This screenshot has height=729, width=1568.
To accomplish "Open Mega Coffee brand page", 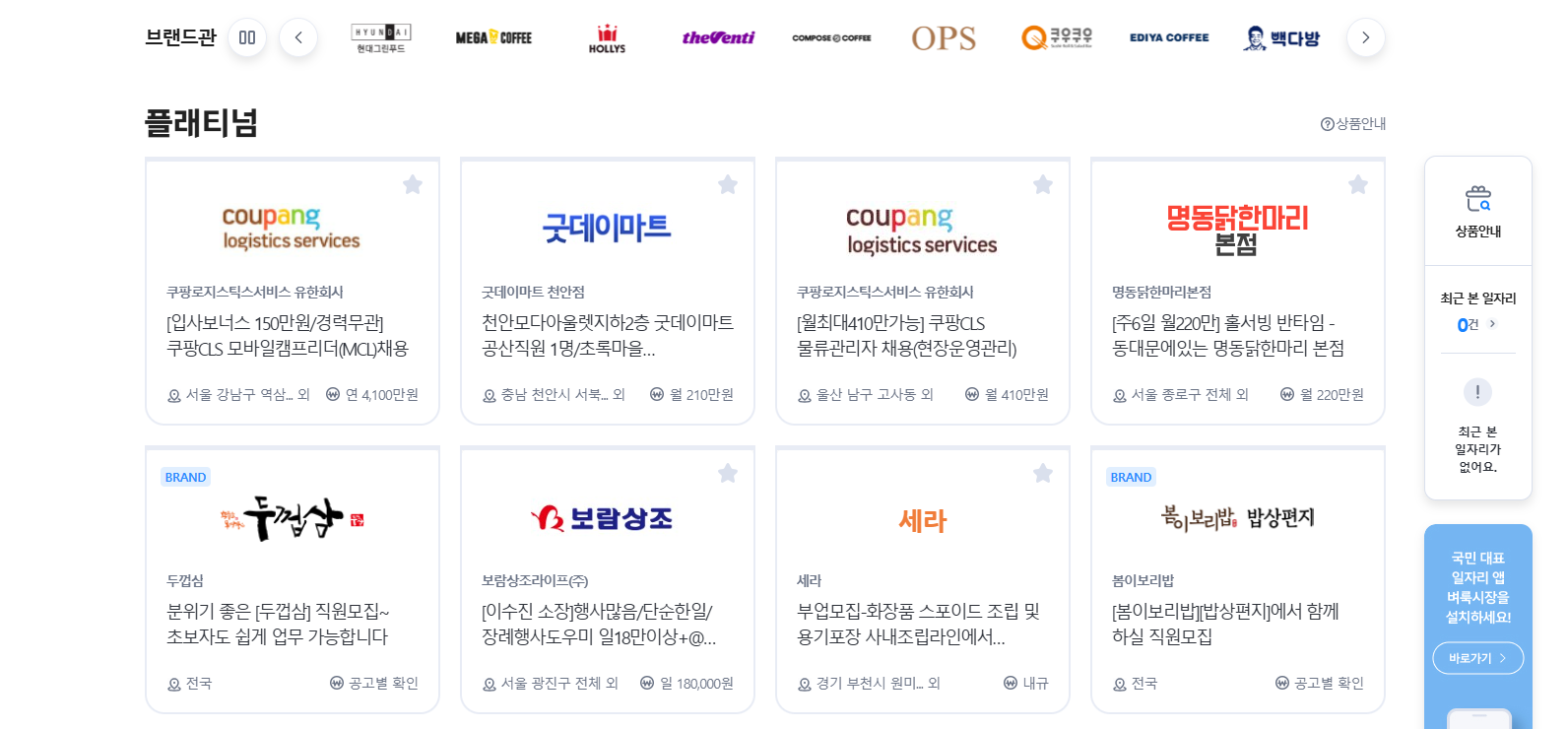I will [x=493, y=37].
